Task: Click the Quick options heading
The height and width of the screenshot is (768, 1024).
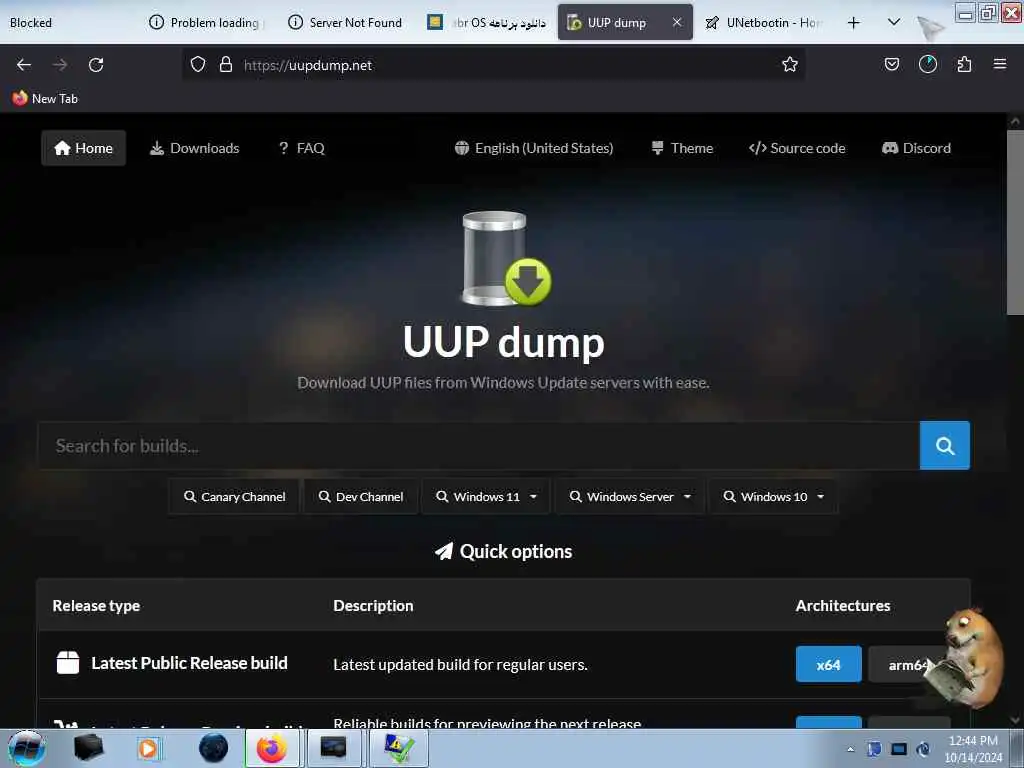Action: (x=504, y=552)
